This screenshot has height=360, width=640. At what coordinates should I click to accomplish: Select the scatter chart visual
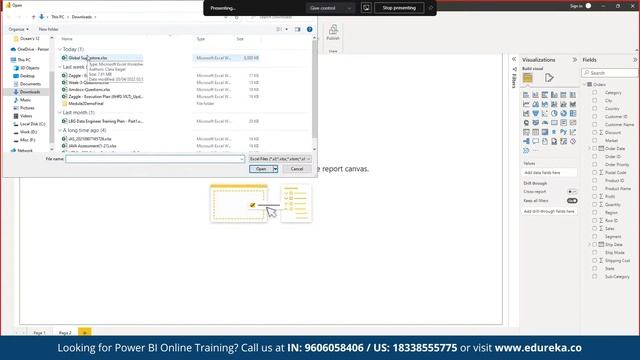pyautogui.click(x=545, y=113)
